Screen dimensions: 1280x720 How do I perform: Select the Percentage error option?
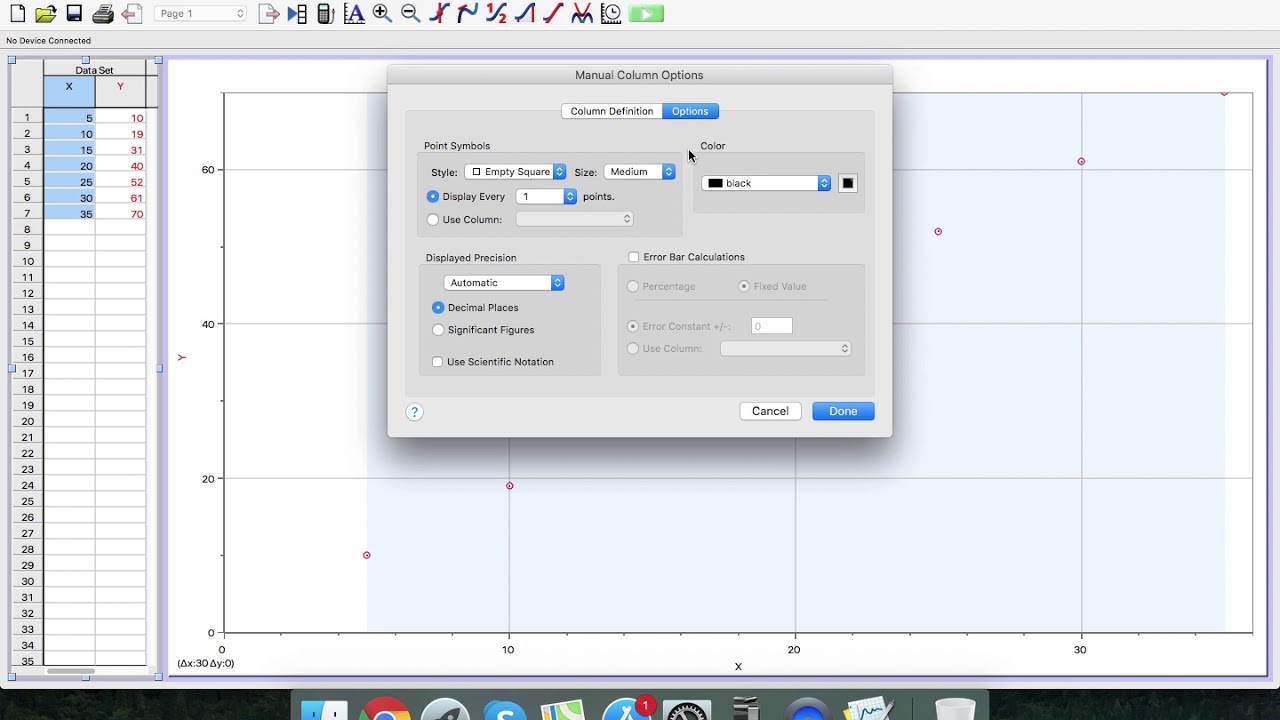point(633,287)
